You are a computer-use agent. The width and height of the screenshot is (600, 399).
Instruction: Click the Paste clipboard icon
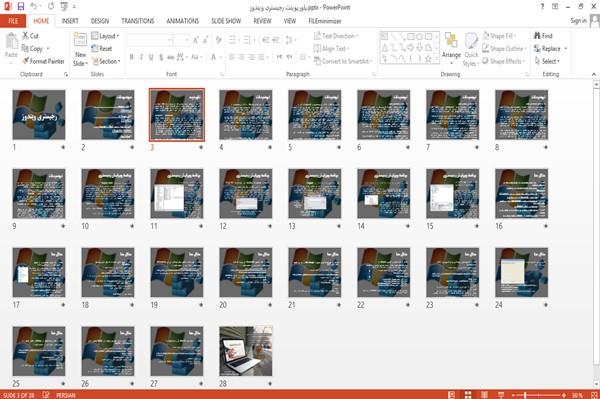coord(11,41)
